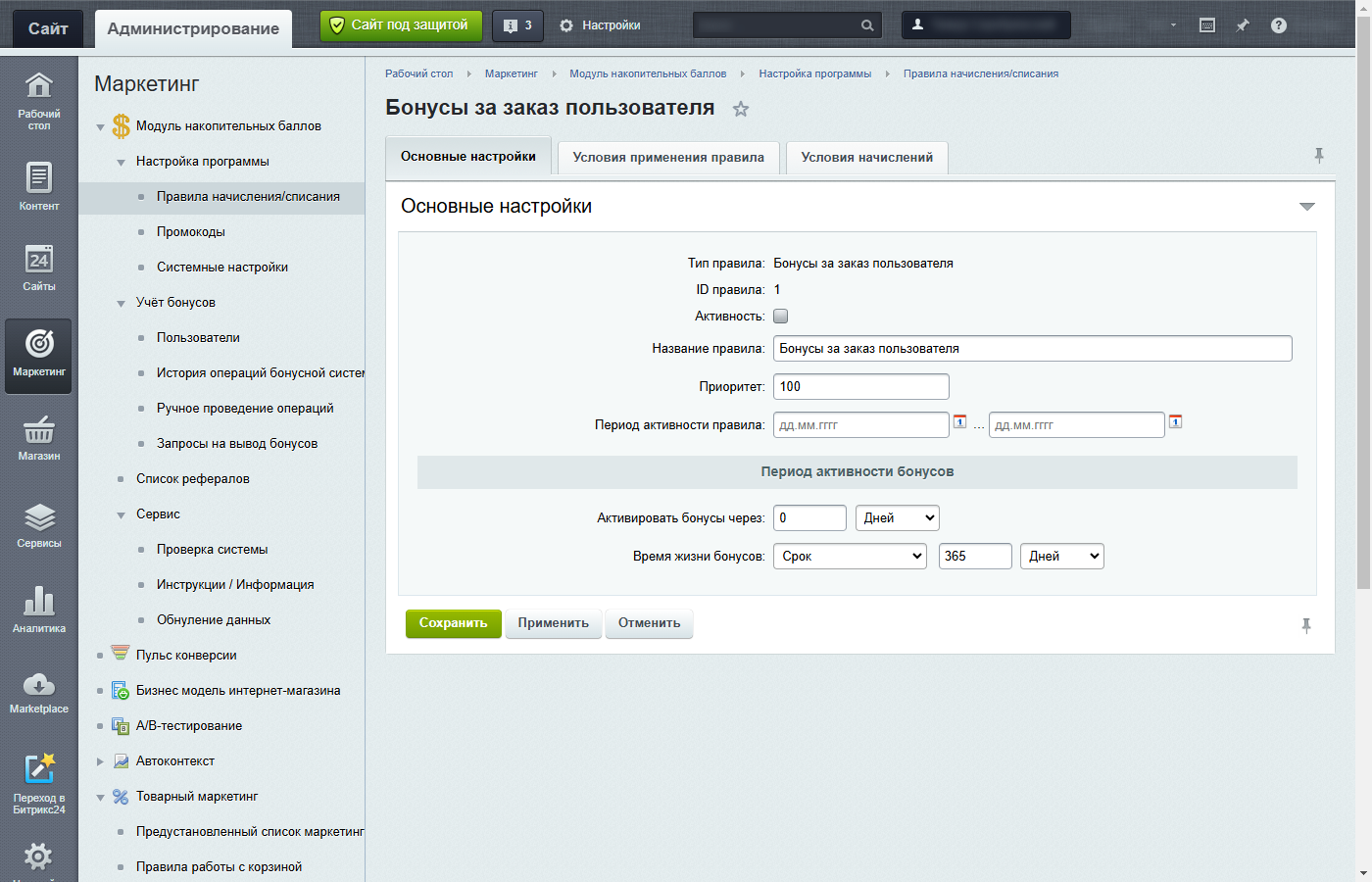
Task: Click the Сайт под защитой button
Action: click(x=401, y=25)
